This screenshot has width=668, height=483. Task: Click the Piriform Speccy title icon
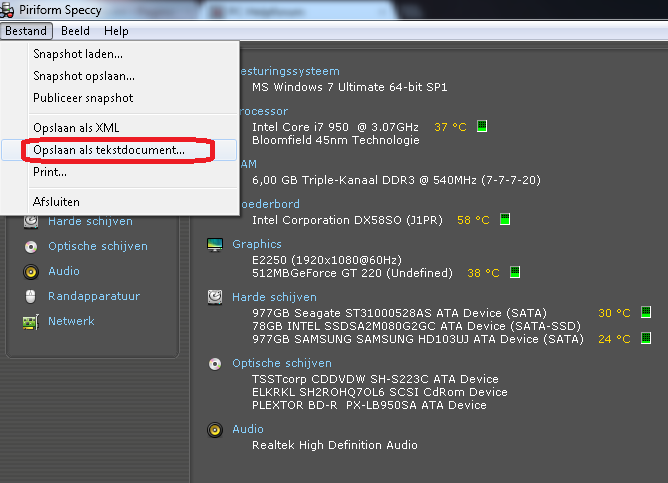coord(7,9)
